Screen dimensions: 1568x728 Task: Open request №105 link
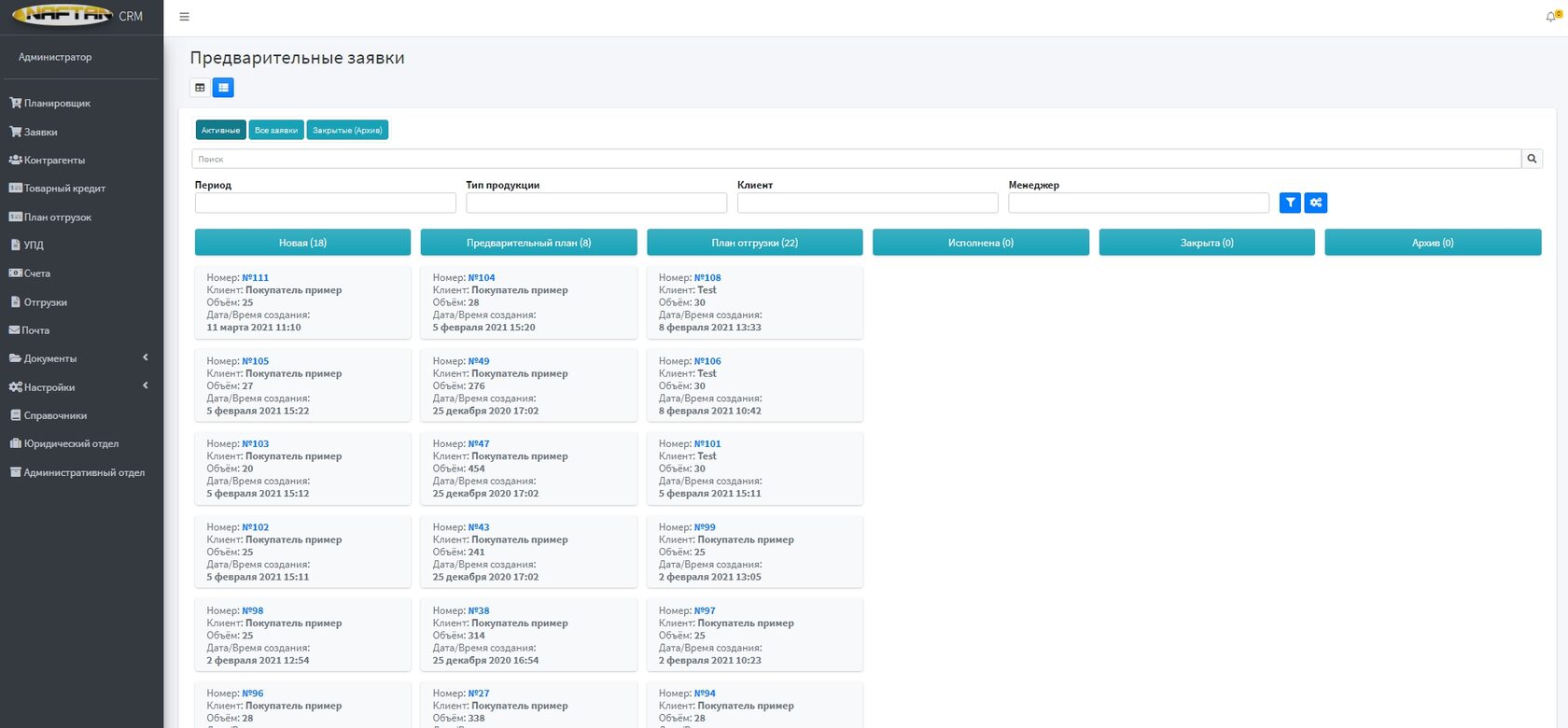pyautogui.click(x=255, y=361)
